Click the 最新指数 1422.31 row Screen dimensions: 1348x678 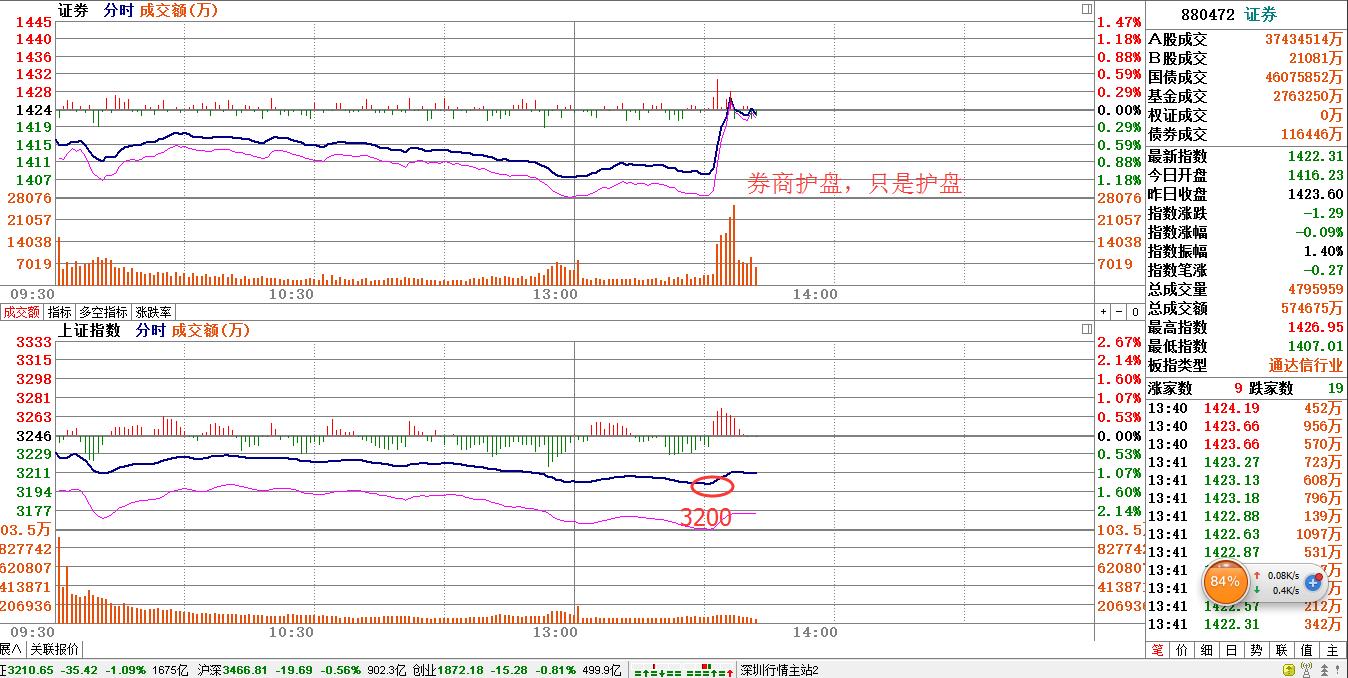pos(1245,156)
